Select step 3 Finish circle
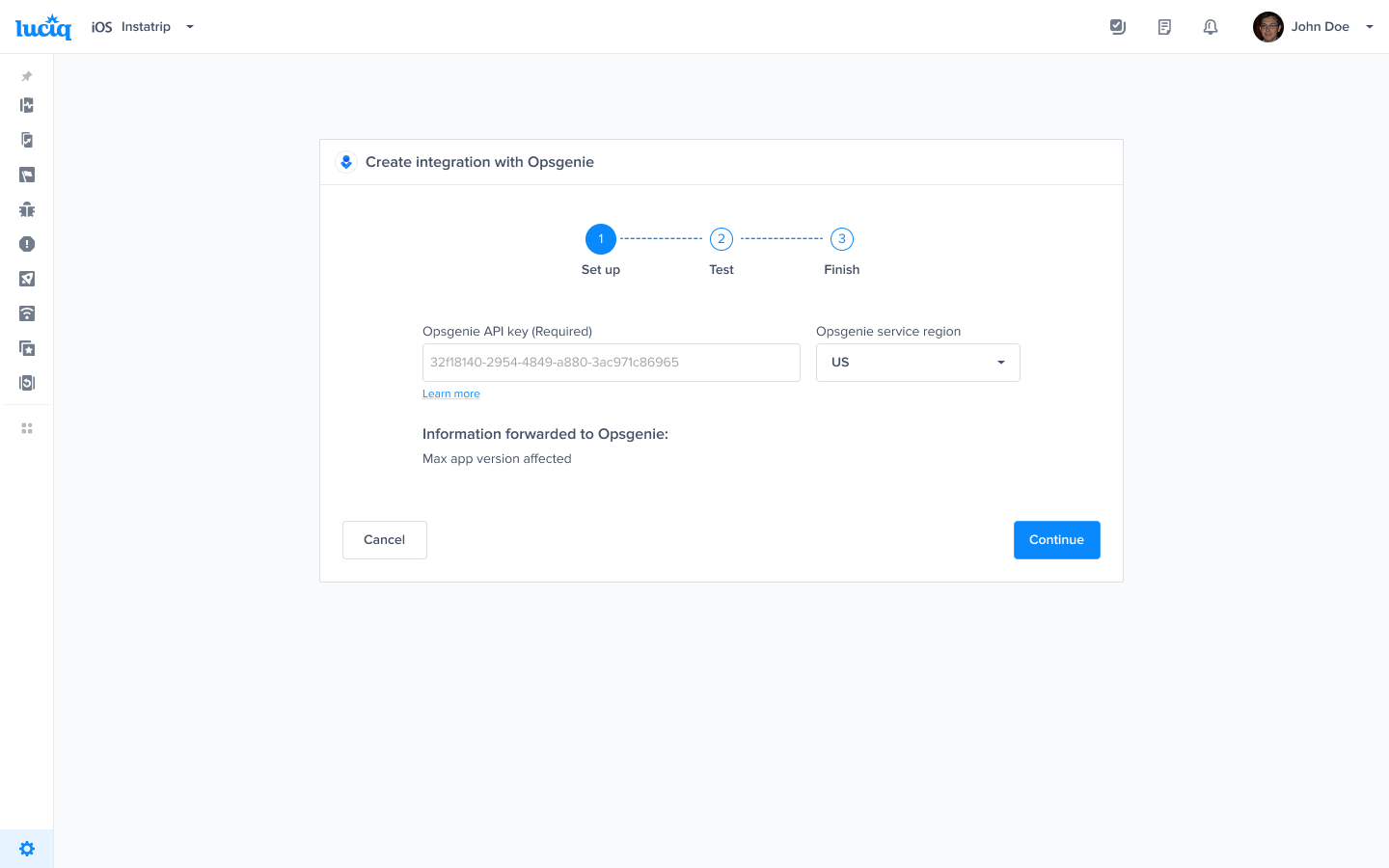Viewport: 1389px width, 868px height. tap(842, 239)
